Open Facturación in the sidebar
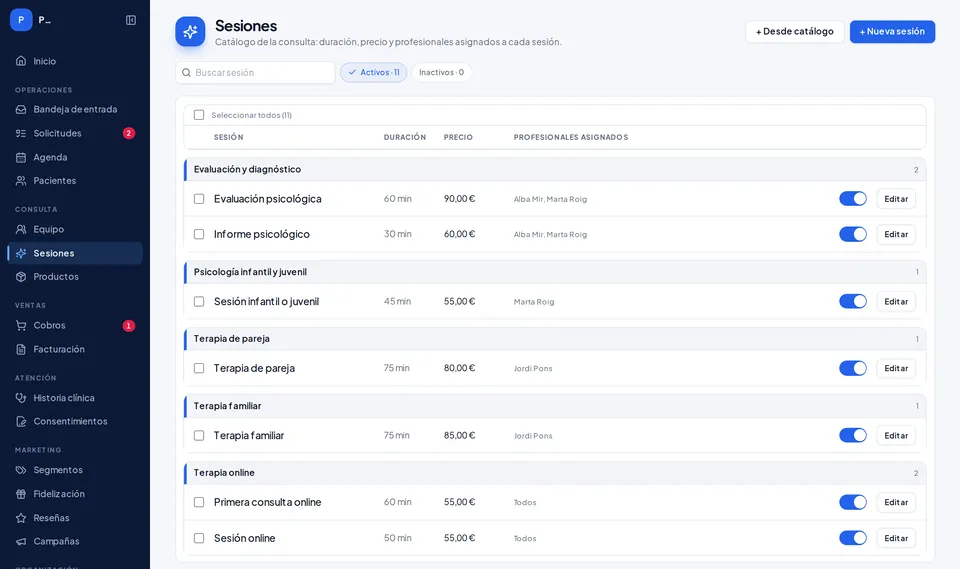Viewport: 960px width, 569px height. pos(75,349)
